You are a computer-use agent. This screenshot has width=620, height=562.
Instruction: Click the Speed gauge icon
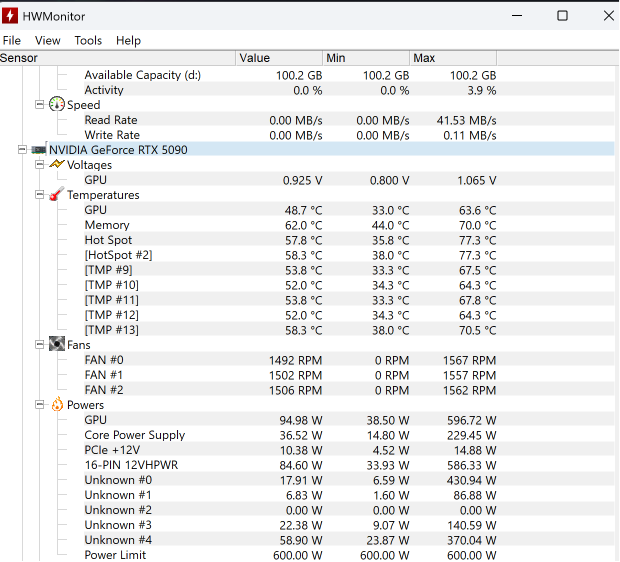point(57,104)
